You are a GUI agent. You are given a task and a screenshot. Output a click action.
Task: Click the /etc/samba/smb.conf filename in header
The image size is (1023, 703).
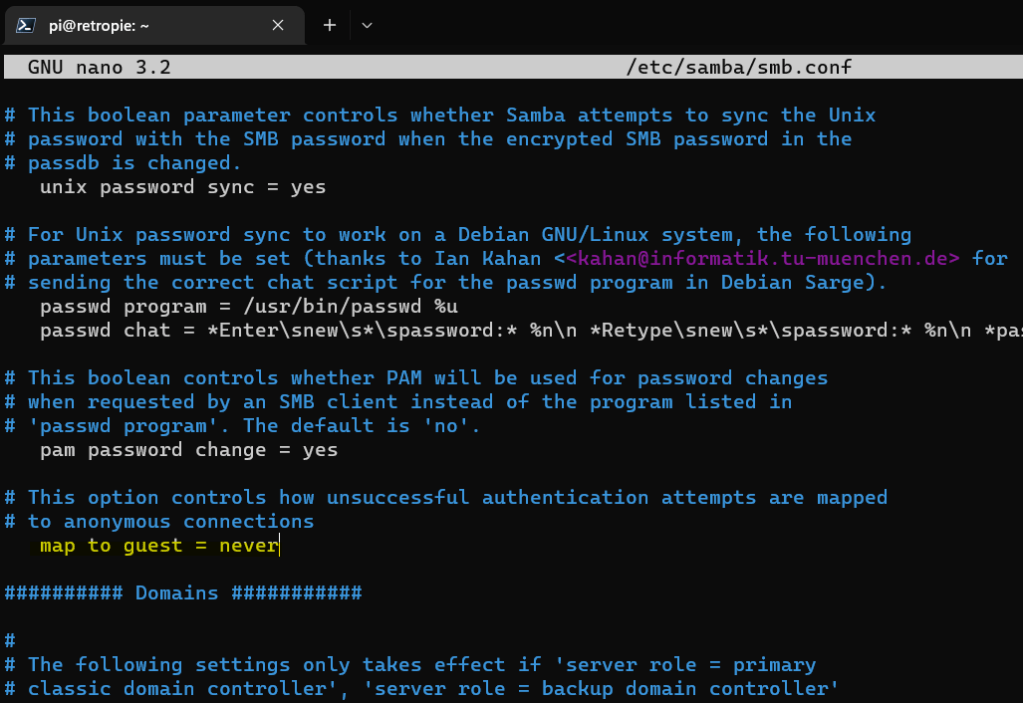(738, 68)
